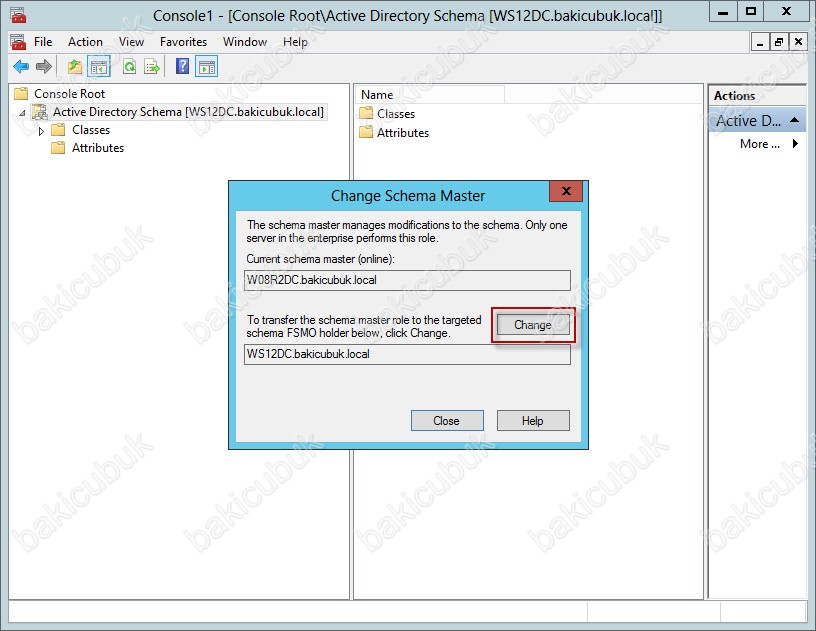Screen dimensions: 816x631
Task: Close the Change Schema Master dialog with X
Action: [566, 191]
